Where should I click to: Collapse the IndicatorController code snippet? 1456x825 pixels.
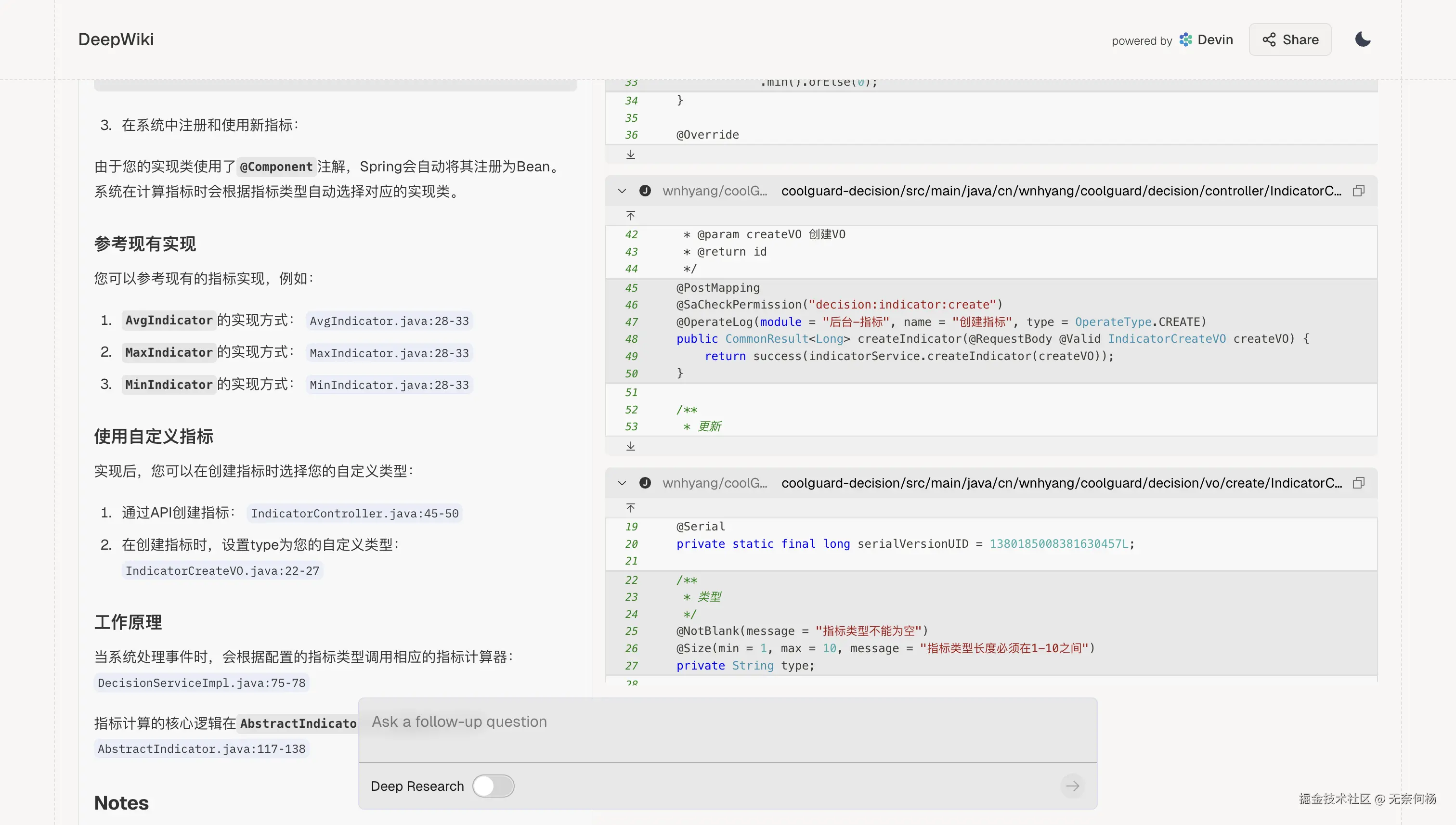[622, 191]
